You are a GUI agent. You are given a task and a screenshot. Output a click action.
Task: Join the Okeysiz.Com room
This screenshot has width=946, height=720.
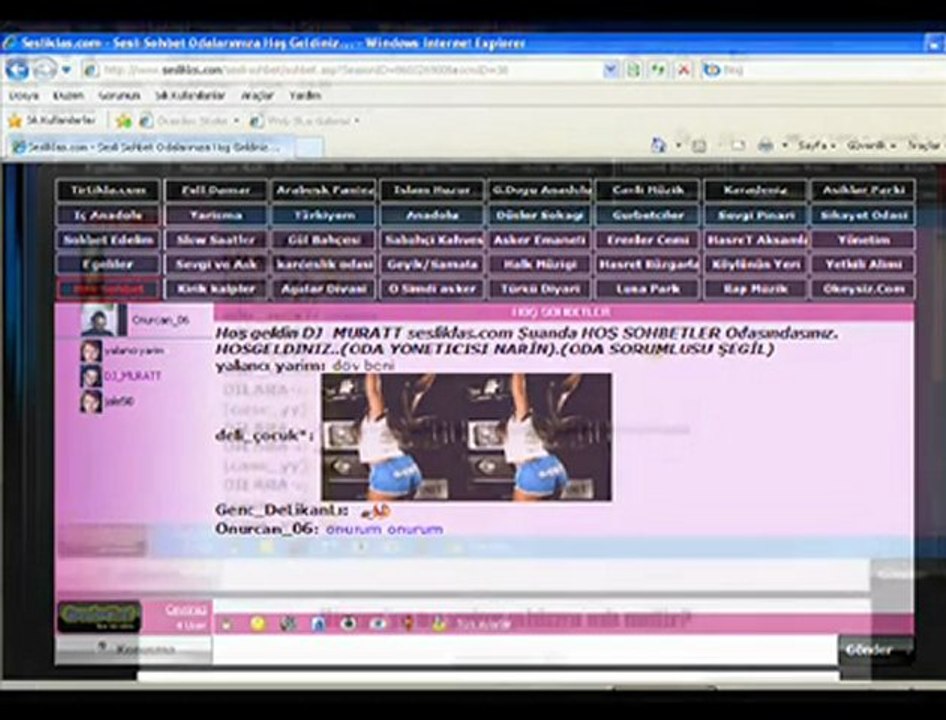point(863,288)
